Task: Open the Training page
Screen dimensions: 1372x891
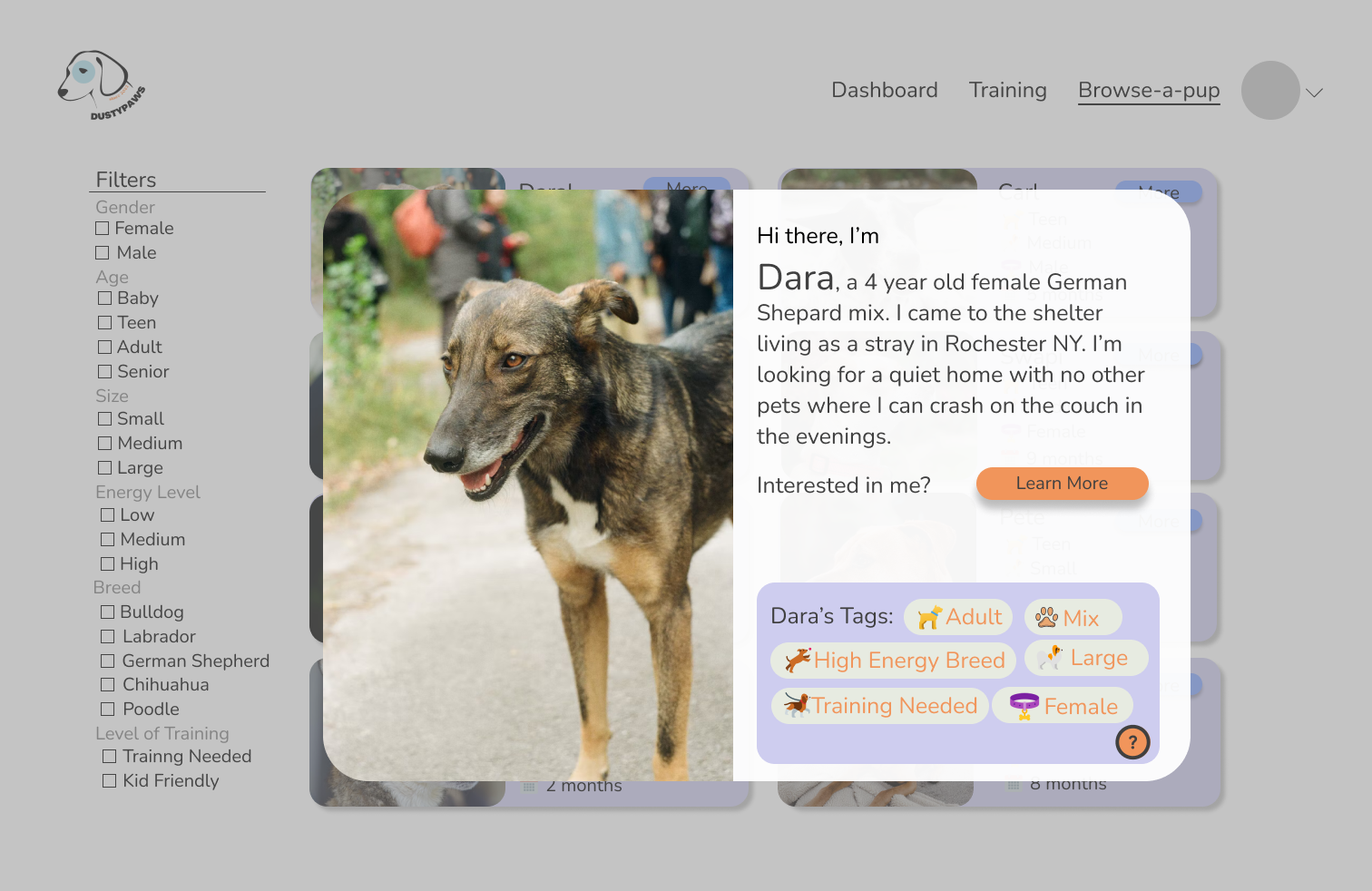Action: tap(1007, 90)
